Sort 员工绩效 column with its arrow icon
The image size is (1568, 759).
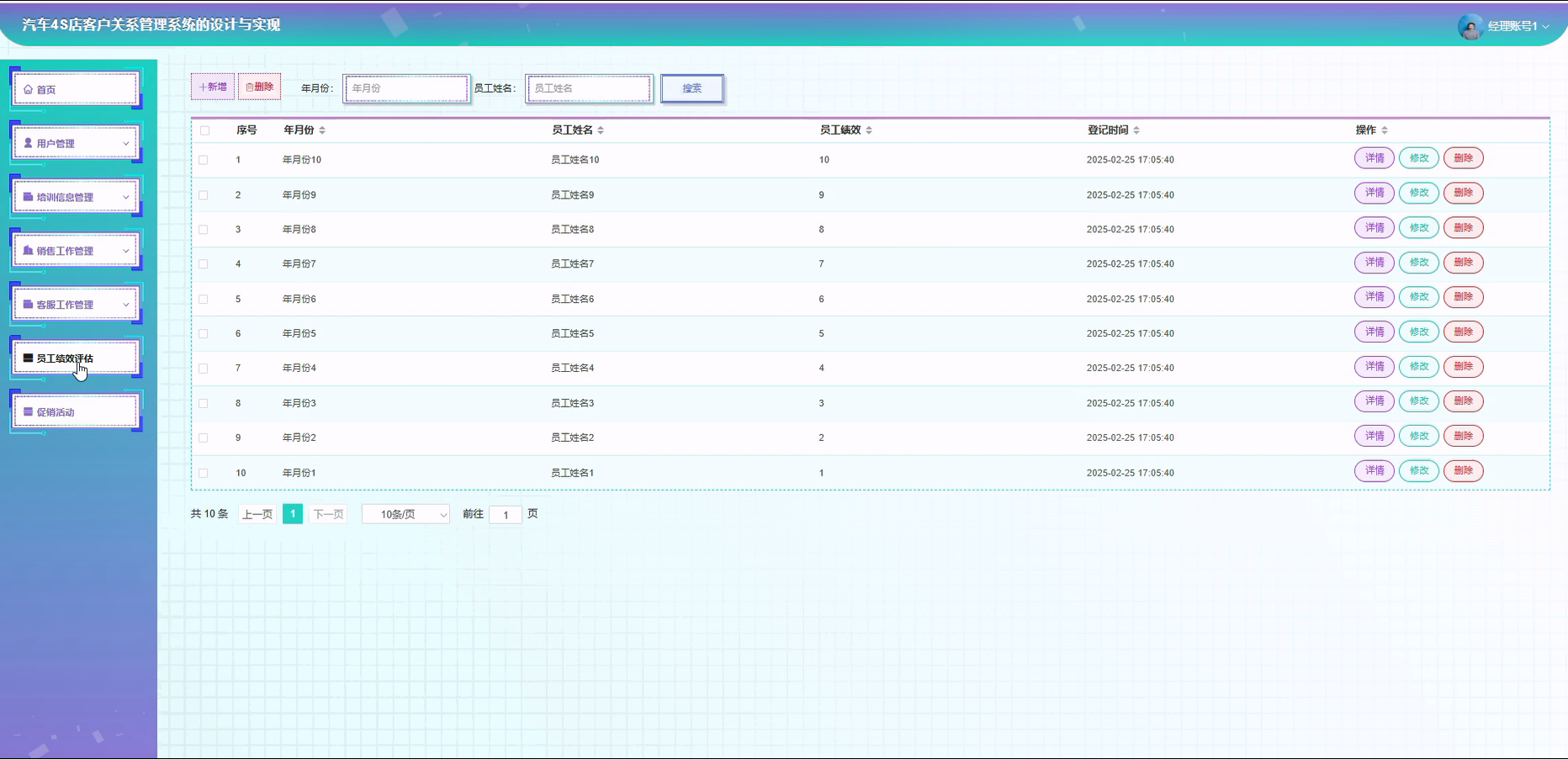point(869,130)
